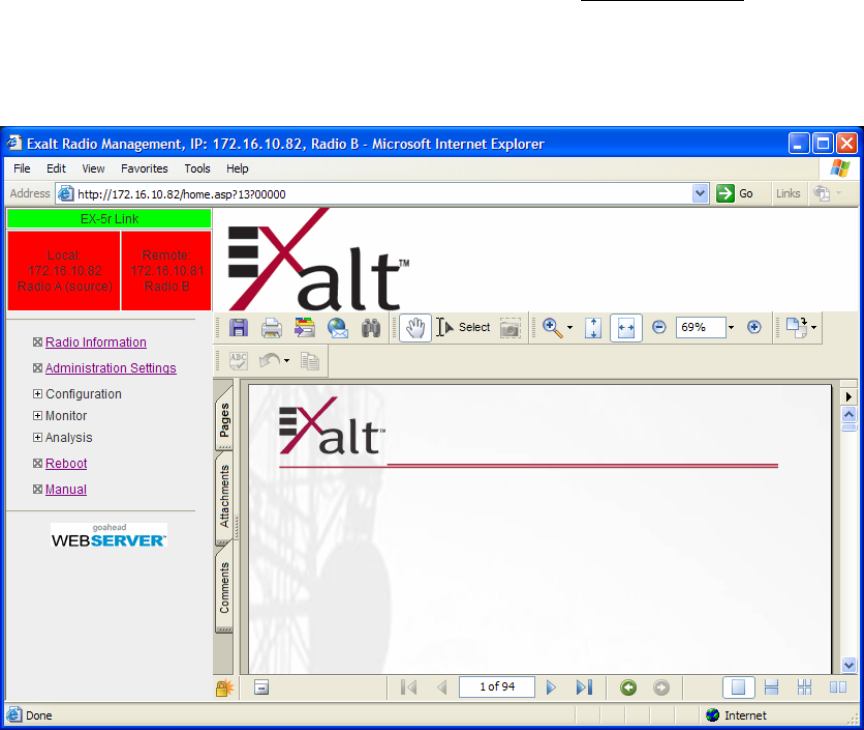864x730 pixels.
Task: Open the Help menu
Action: coord(237,169)
